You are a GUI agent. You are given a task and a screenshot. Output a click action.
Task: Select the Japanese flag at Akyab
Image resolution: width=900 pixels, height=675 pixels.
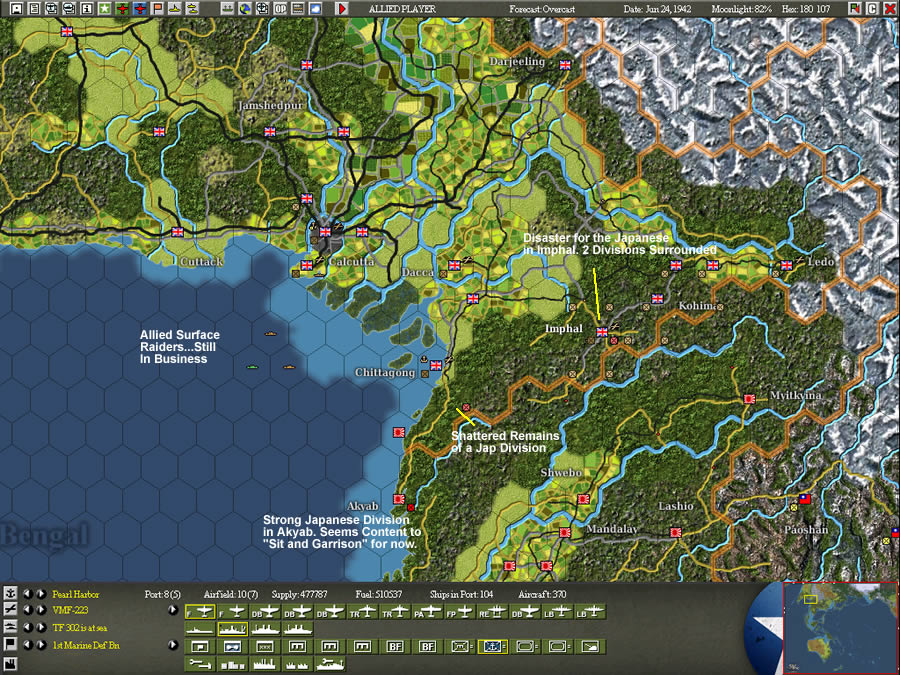[399, 499]
